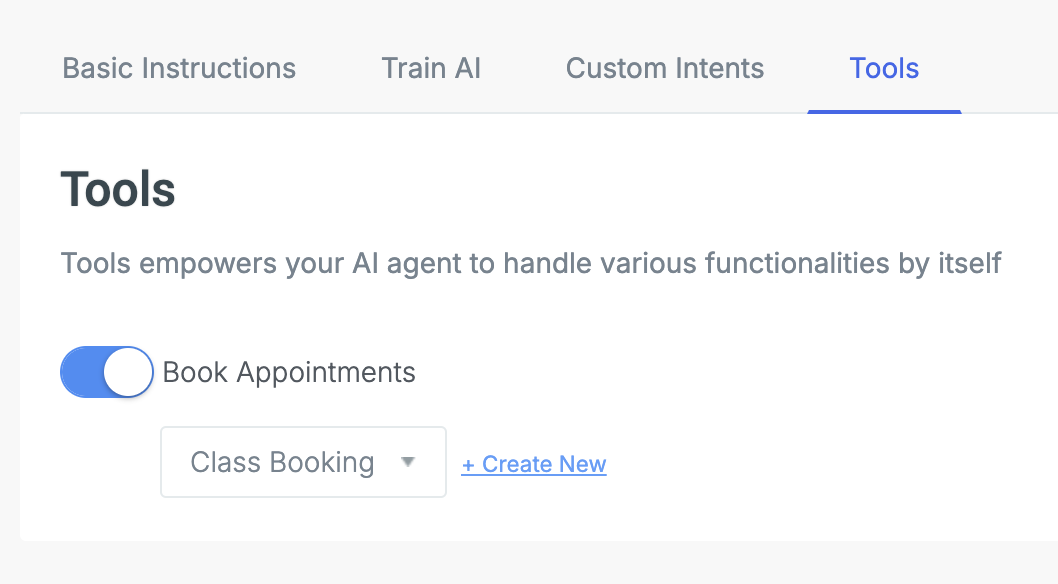Disable the Book Appointments toggle
Screen dimensions: 1058x584
pyautogui.click(x=107, y=373)
